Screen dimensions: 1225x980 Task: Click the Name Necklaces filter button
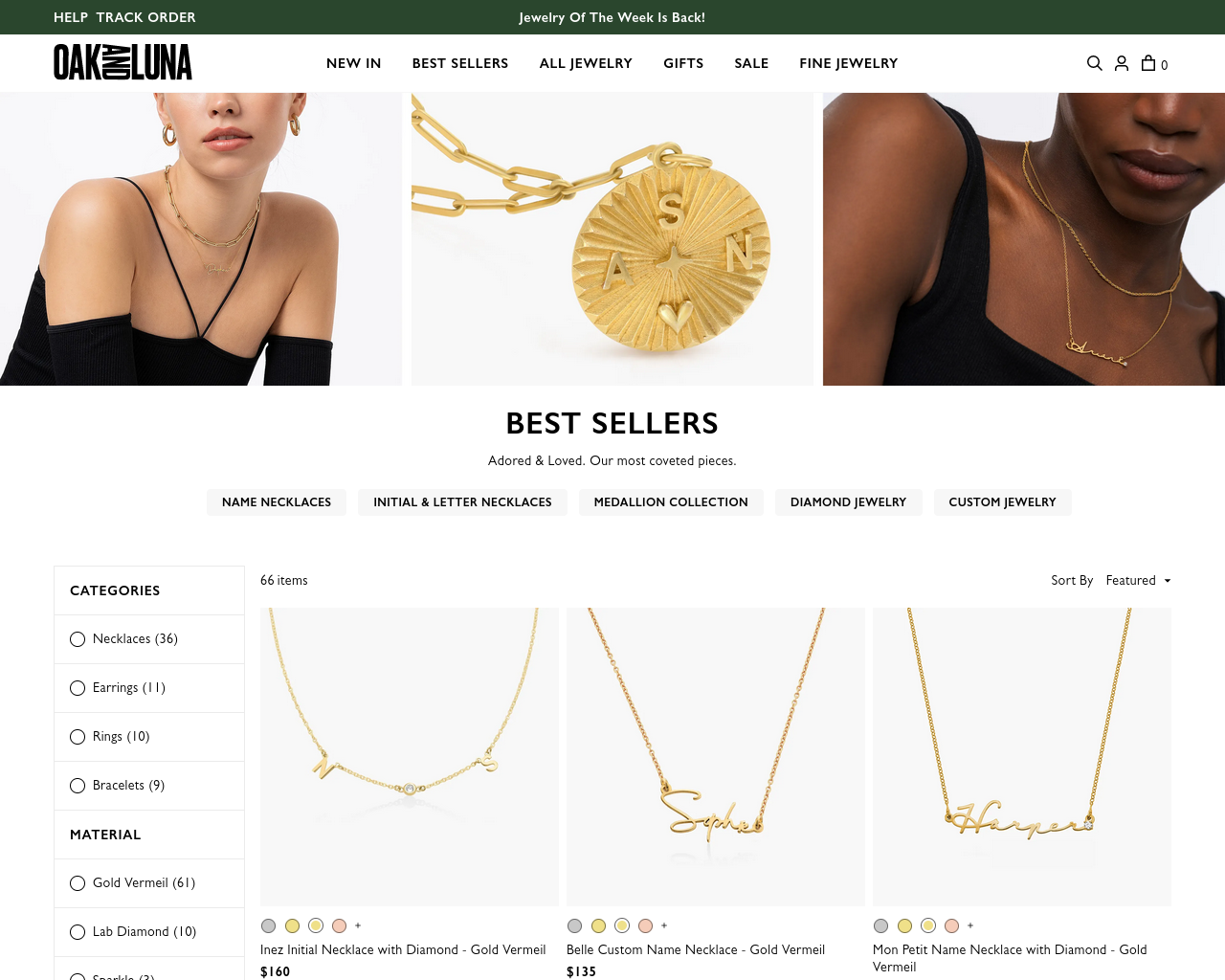(x=277, y=502)
